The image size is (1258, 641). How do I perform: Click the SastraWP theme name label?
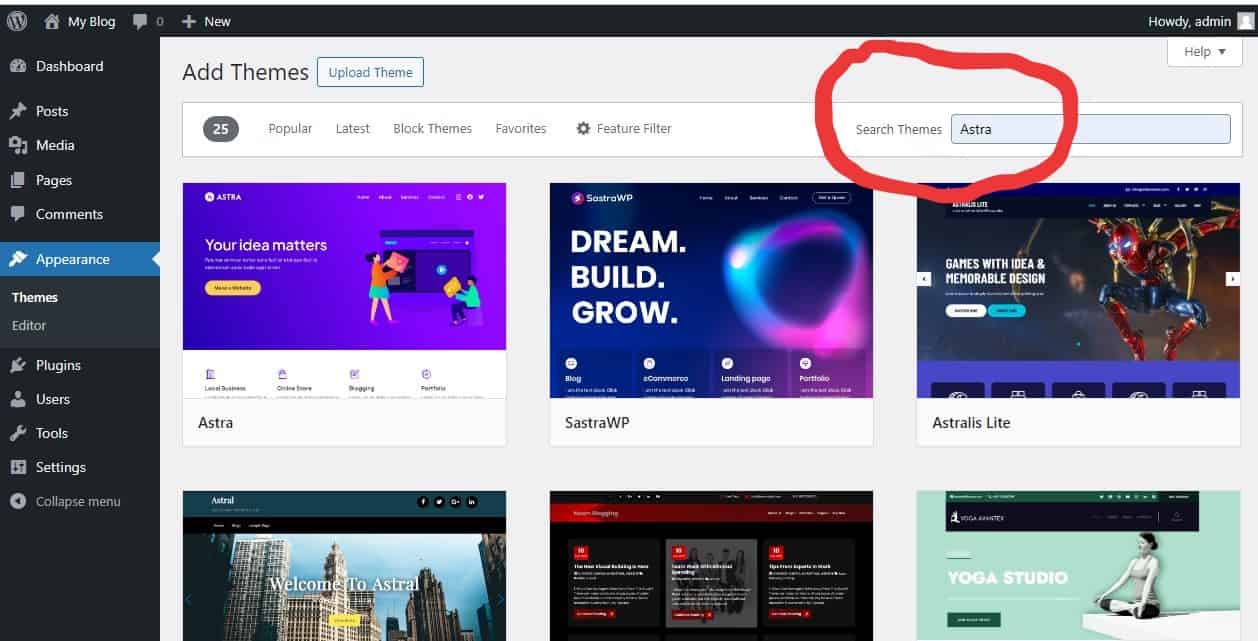(x=598, y=422)
